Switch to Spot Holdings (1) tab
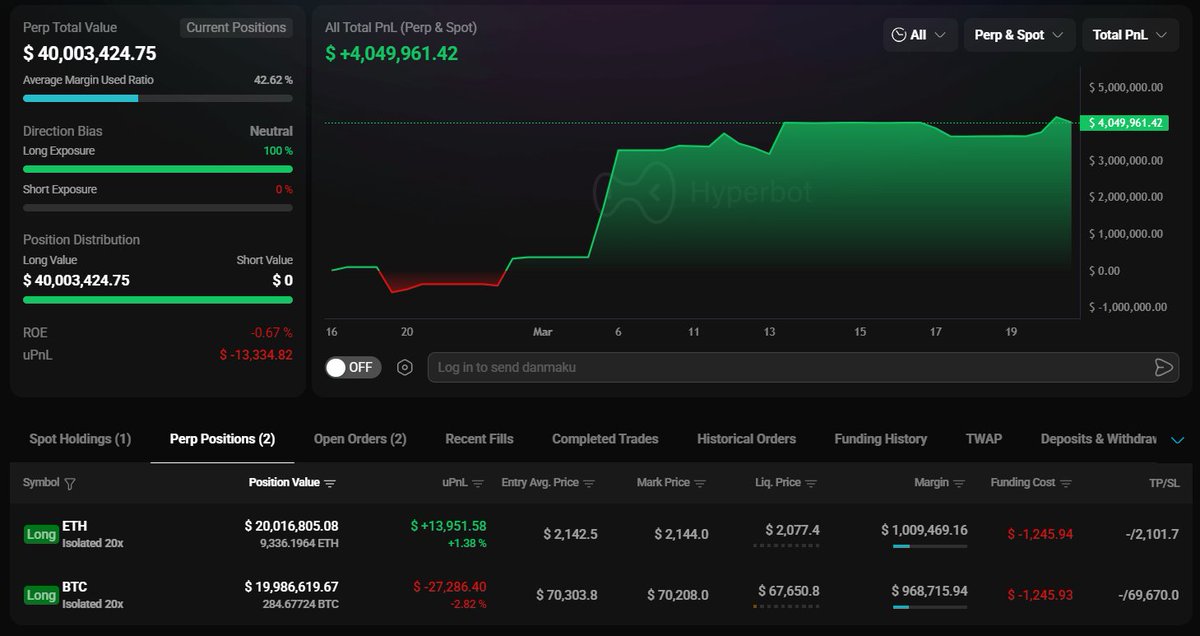 coord(80,439)
